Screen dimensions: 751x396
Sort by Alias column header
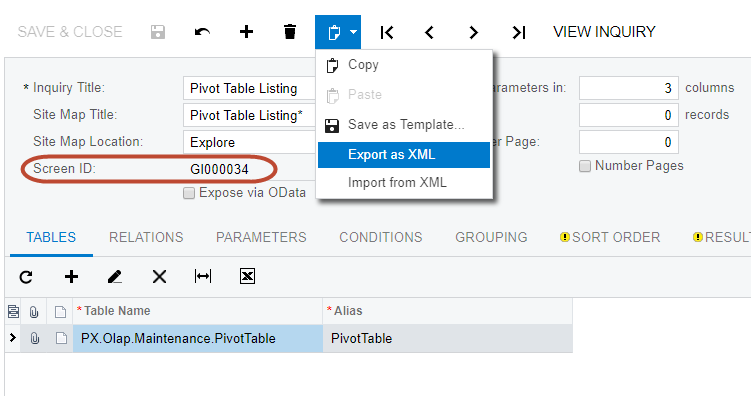tap(448, 311)
